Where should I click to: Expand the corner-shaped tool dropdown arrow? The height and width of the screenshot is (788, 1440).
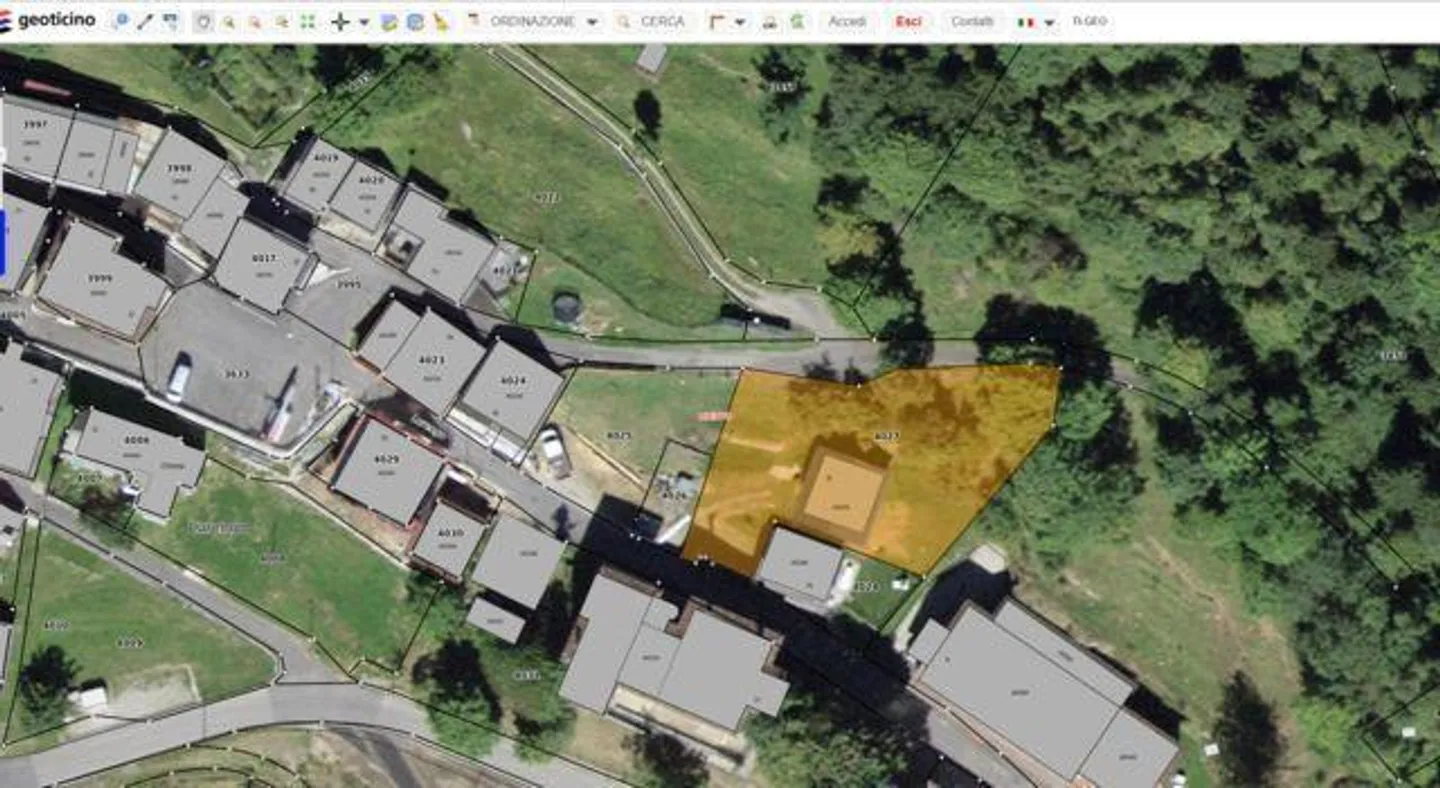click(x=740, y=22)
